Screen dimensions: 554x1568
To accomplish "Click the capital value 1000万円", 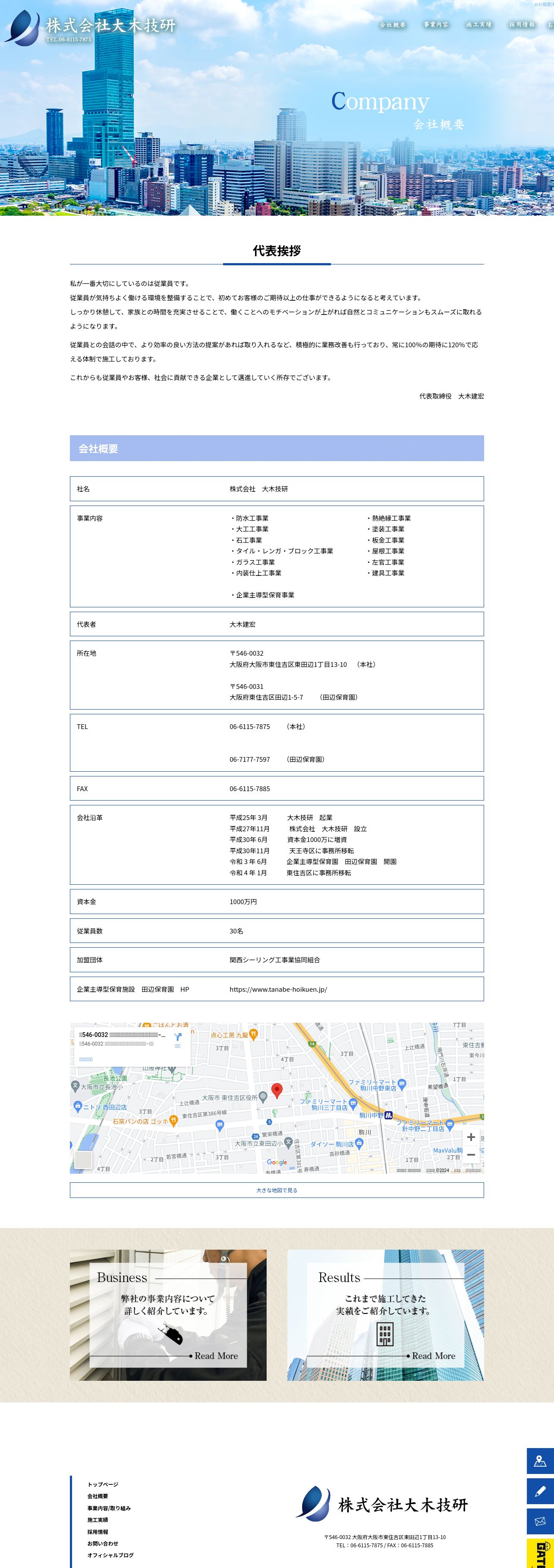I will click(x=243, y=902).
